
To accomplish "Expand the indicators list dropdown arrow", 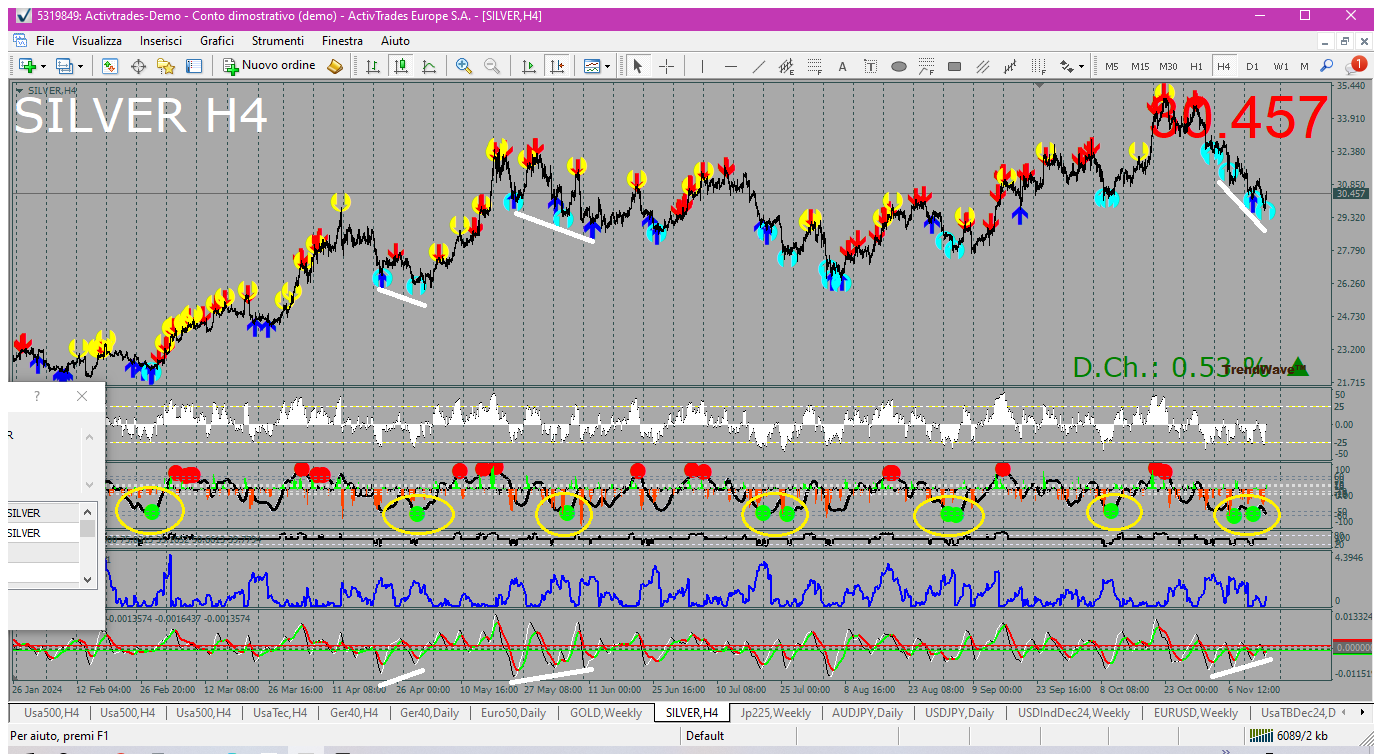I will click(608, 66).
